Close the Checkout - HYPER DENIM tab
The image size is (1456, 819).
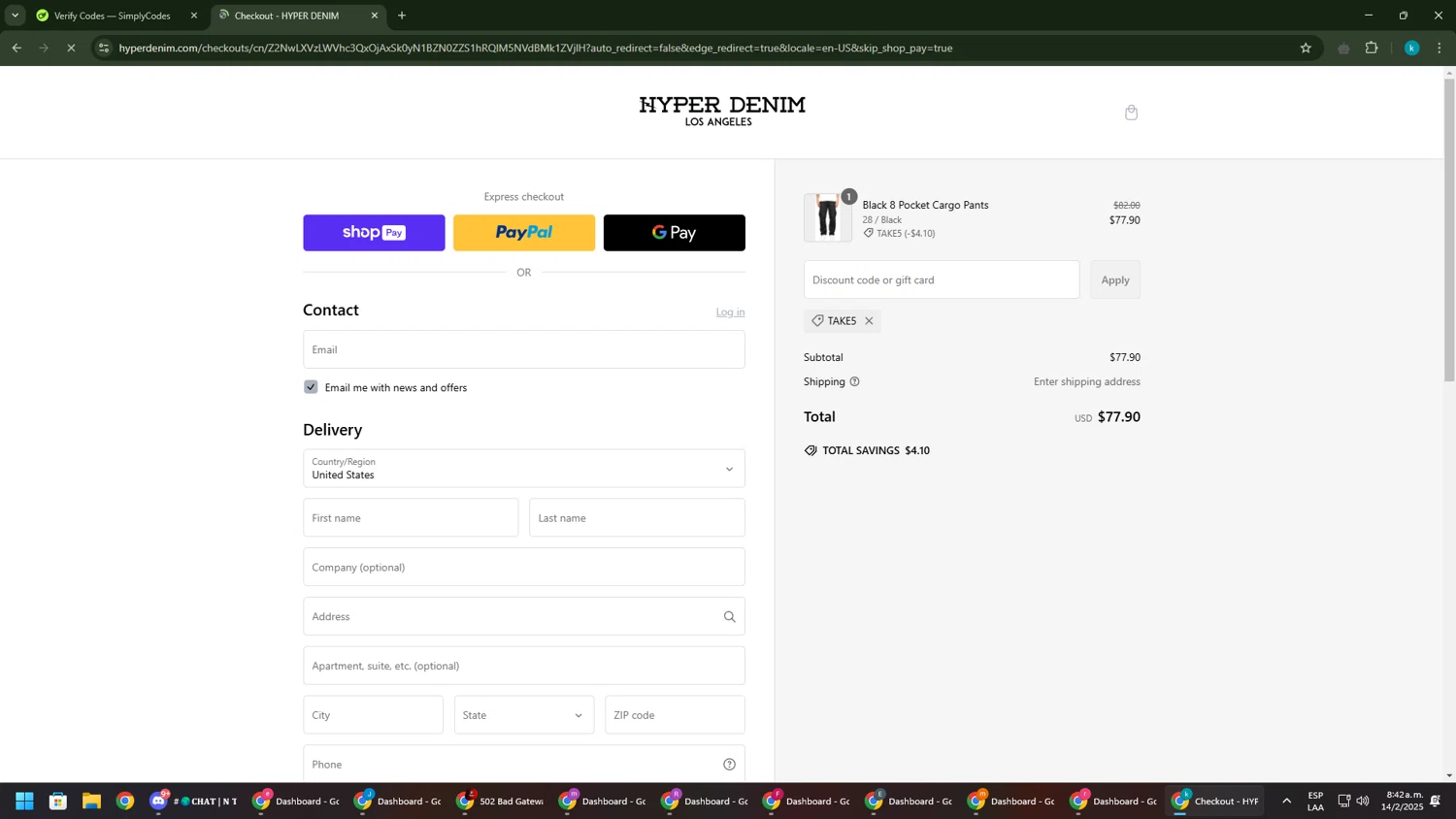point(375,16)
